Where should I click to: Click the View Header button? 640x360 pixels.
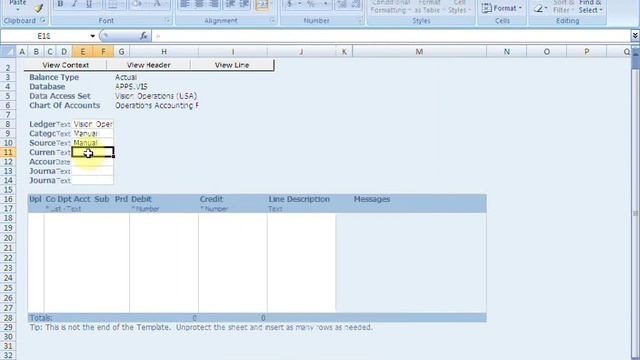coord(149,65)
